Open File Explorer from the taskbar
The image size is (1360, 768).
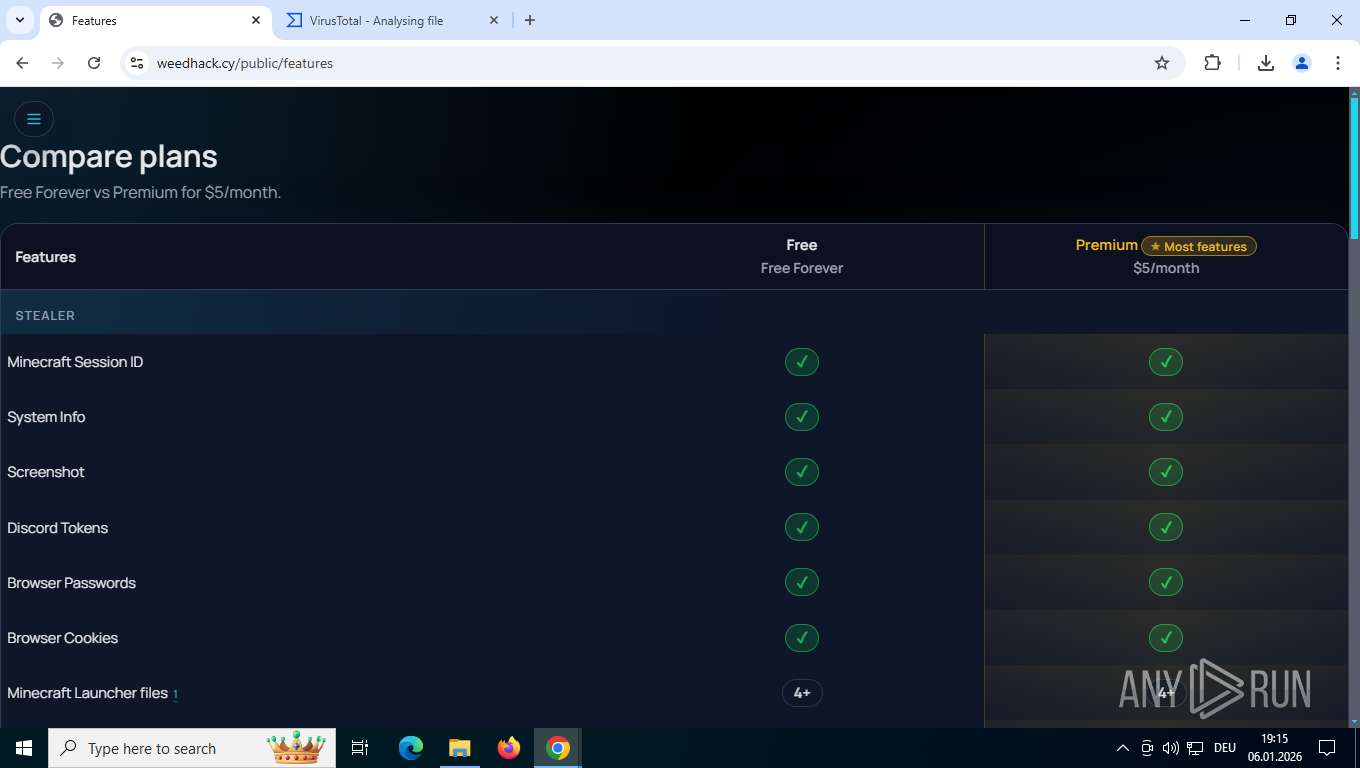coord(459,748)
